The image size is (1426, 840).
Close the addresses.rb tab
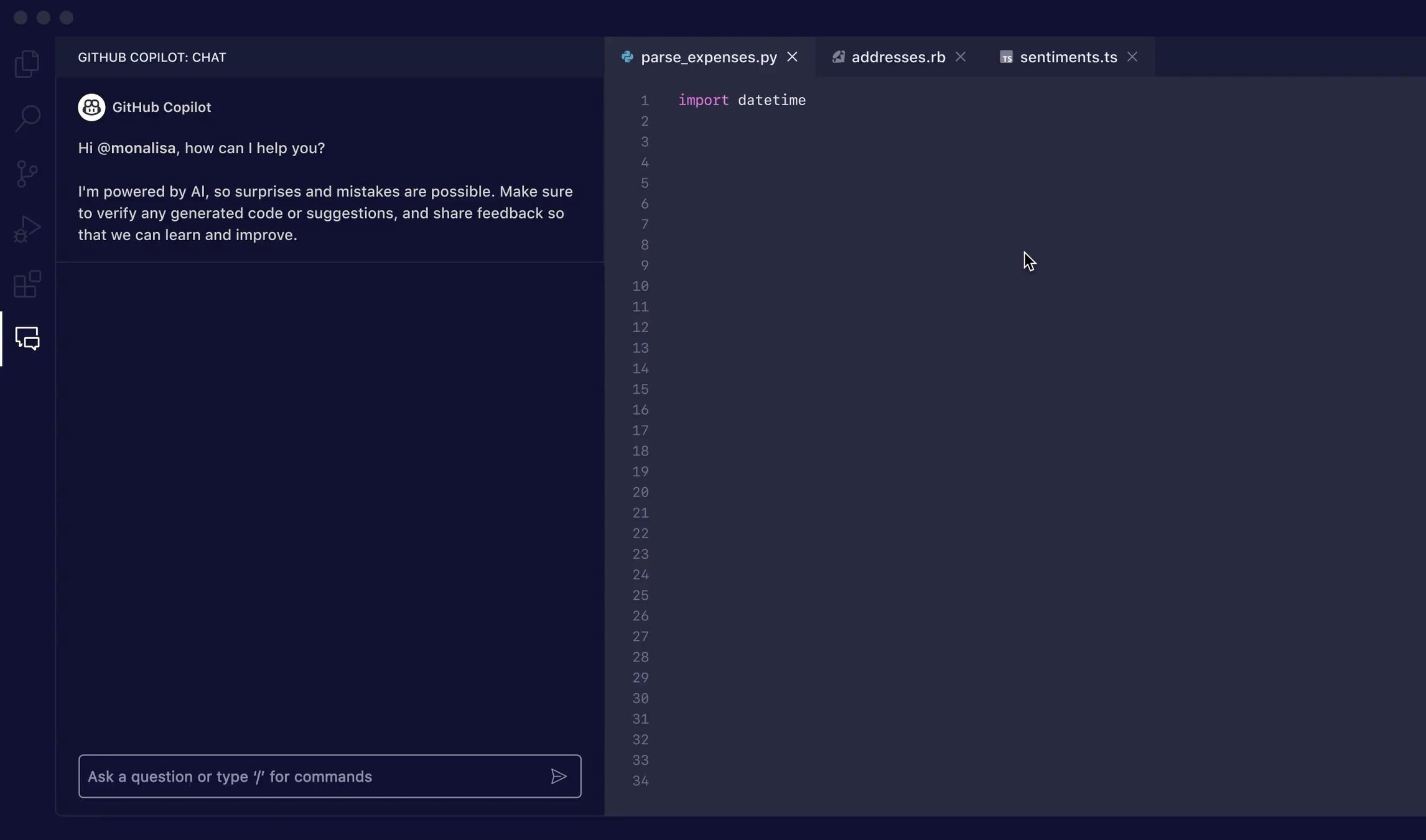(x=961, y=57)
